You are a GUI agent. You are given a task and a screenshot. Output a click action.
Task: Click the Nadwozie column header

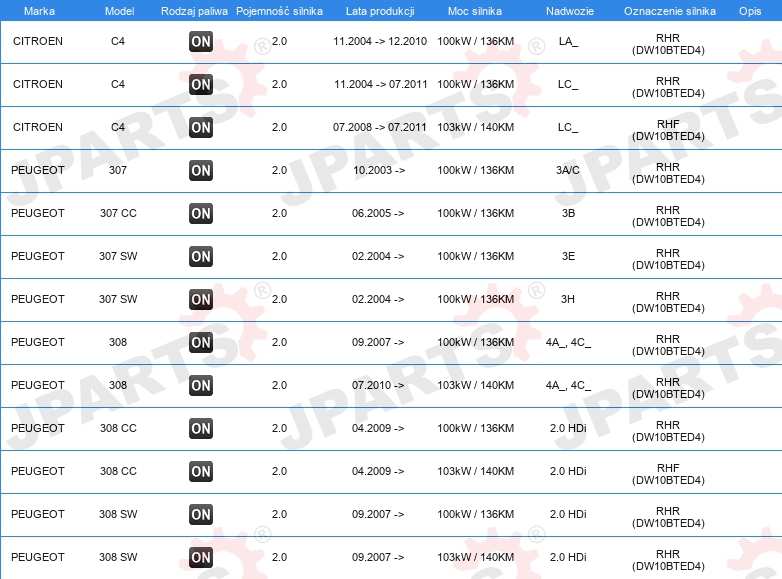[570, 11]
